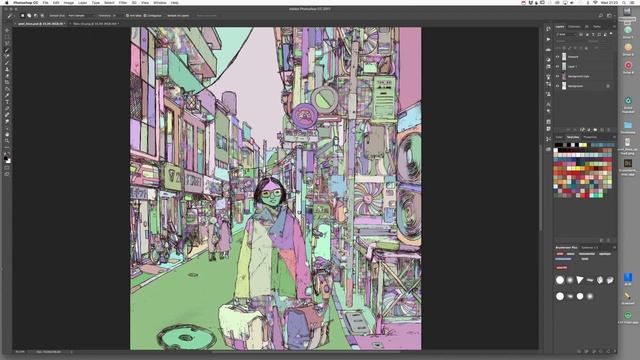Click the background color swatch
The height and width of the screenshot is (360, 640).
(x=9, y=161)
